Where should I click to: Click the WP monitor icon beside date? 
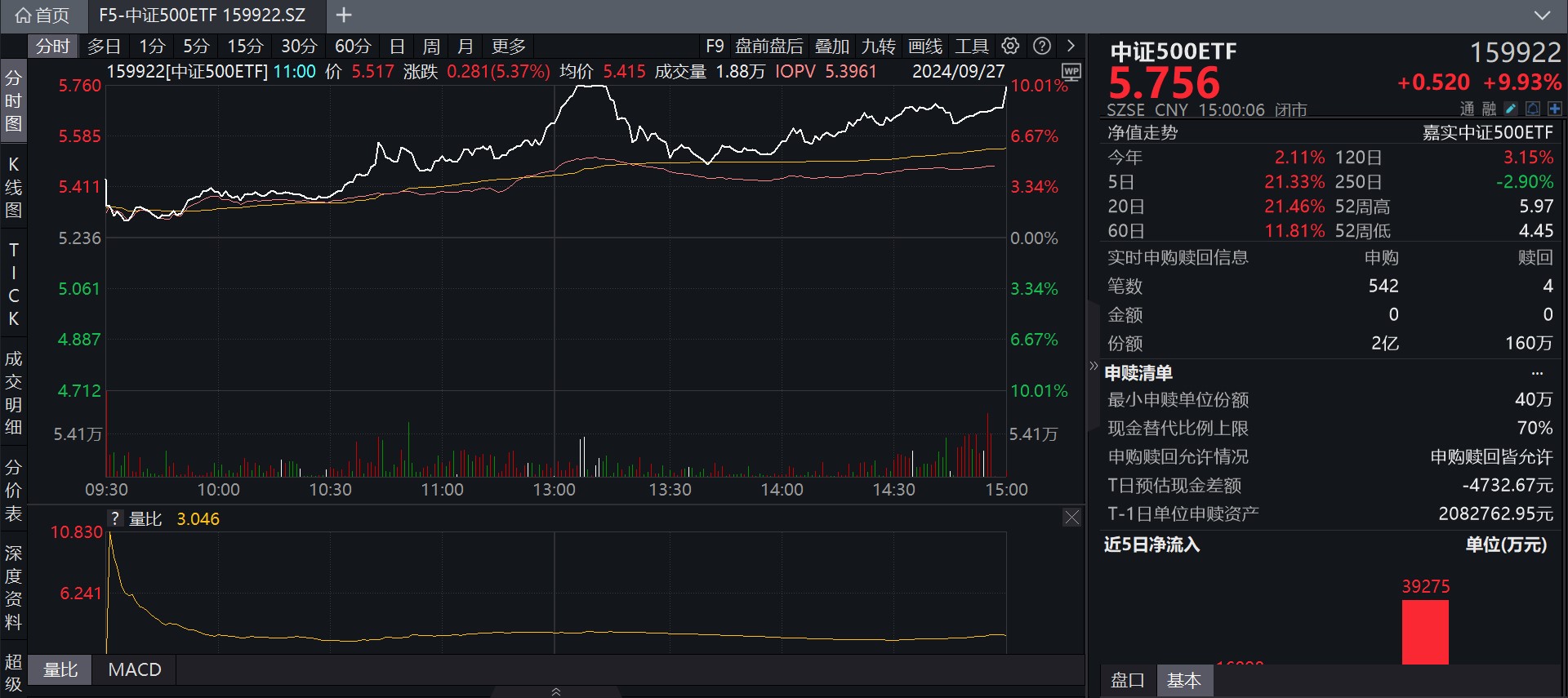[1071, 72]
